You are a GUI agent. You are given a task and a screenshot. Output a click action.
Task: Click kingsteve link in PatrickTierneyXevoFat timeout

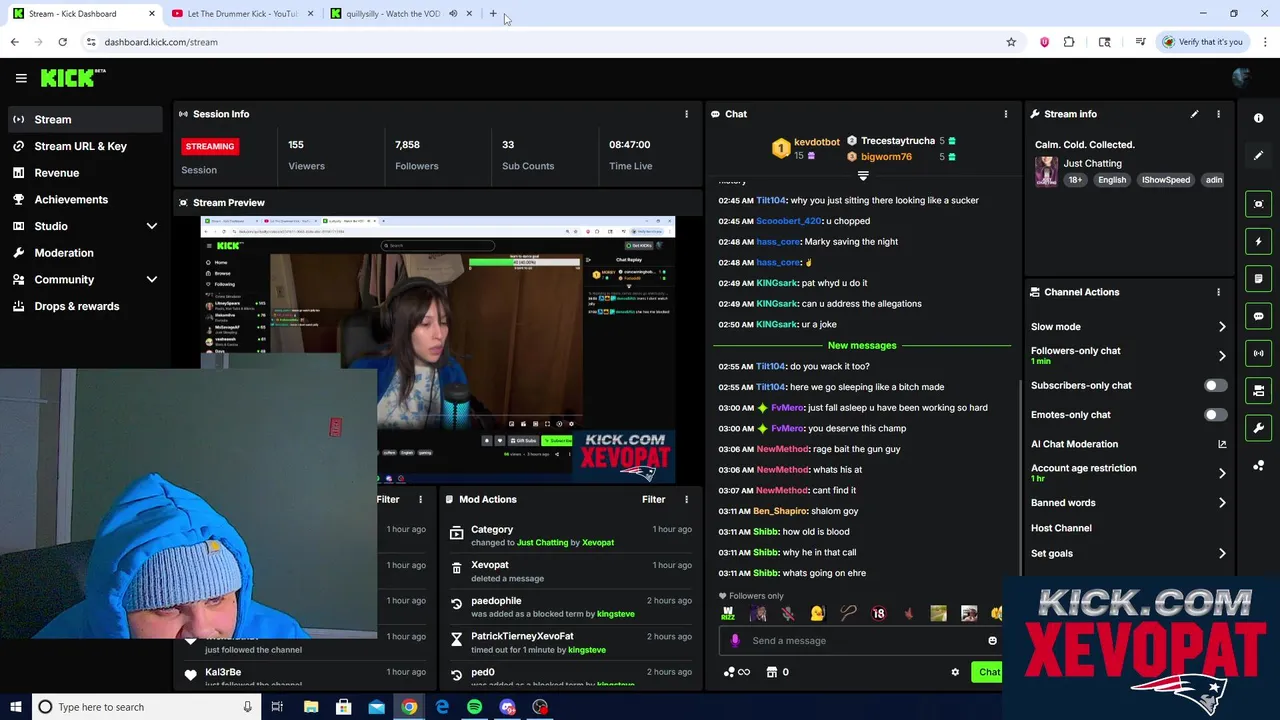tap(587, 650)
